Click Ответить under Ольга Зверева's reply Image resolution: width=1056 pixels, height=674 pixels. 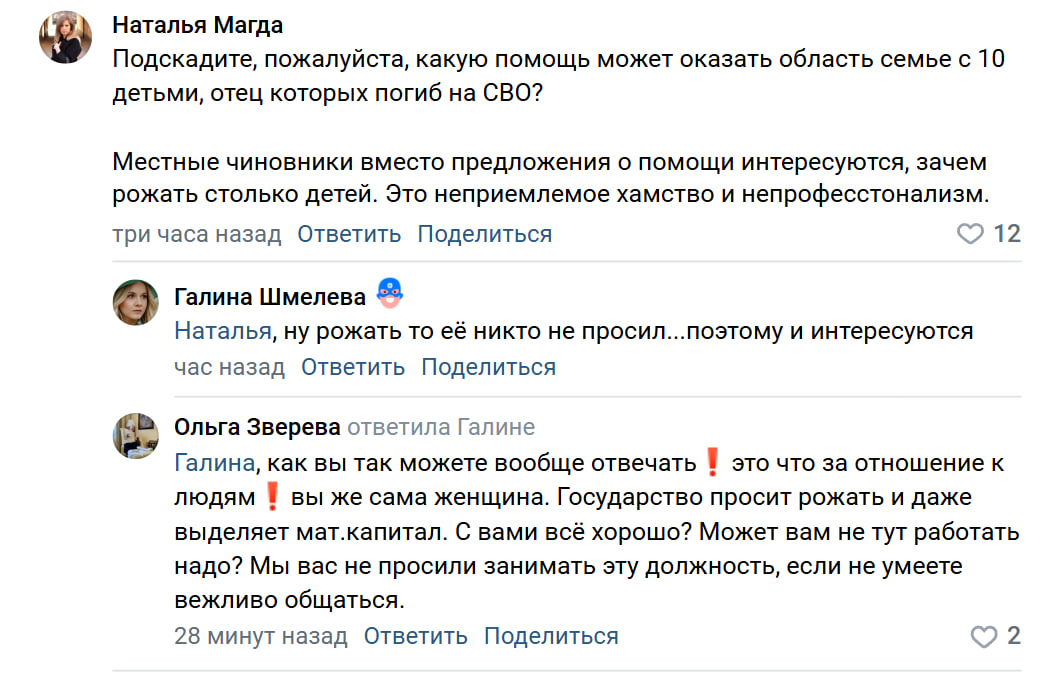415,636
